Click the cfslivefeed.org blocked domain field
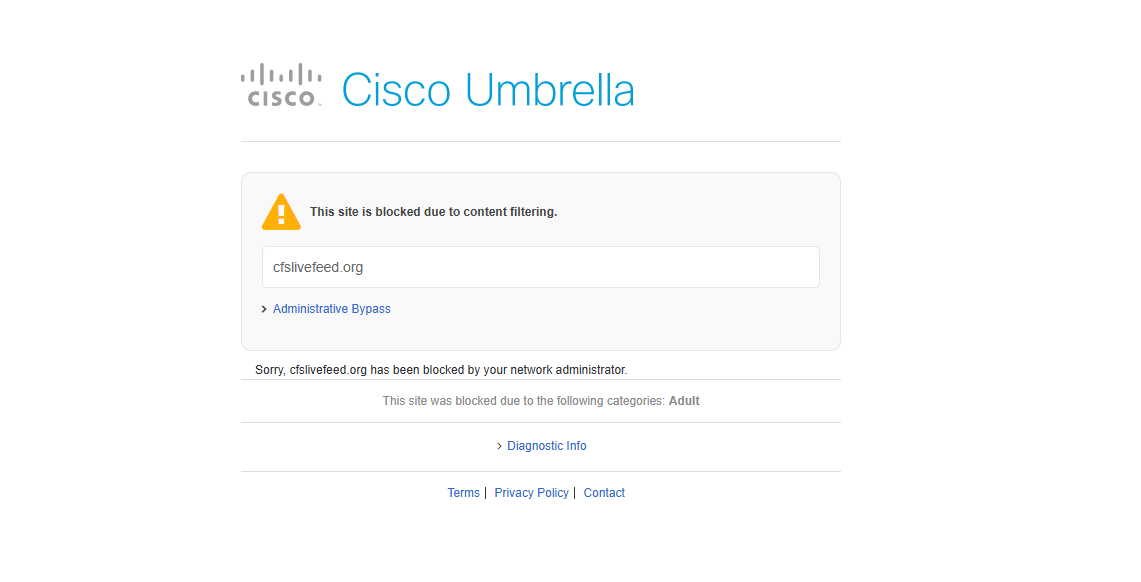This screenshot has height=582, width=1141. [x=541, y=267]
